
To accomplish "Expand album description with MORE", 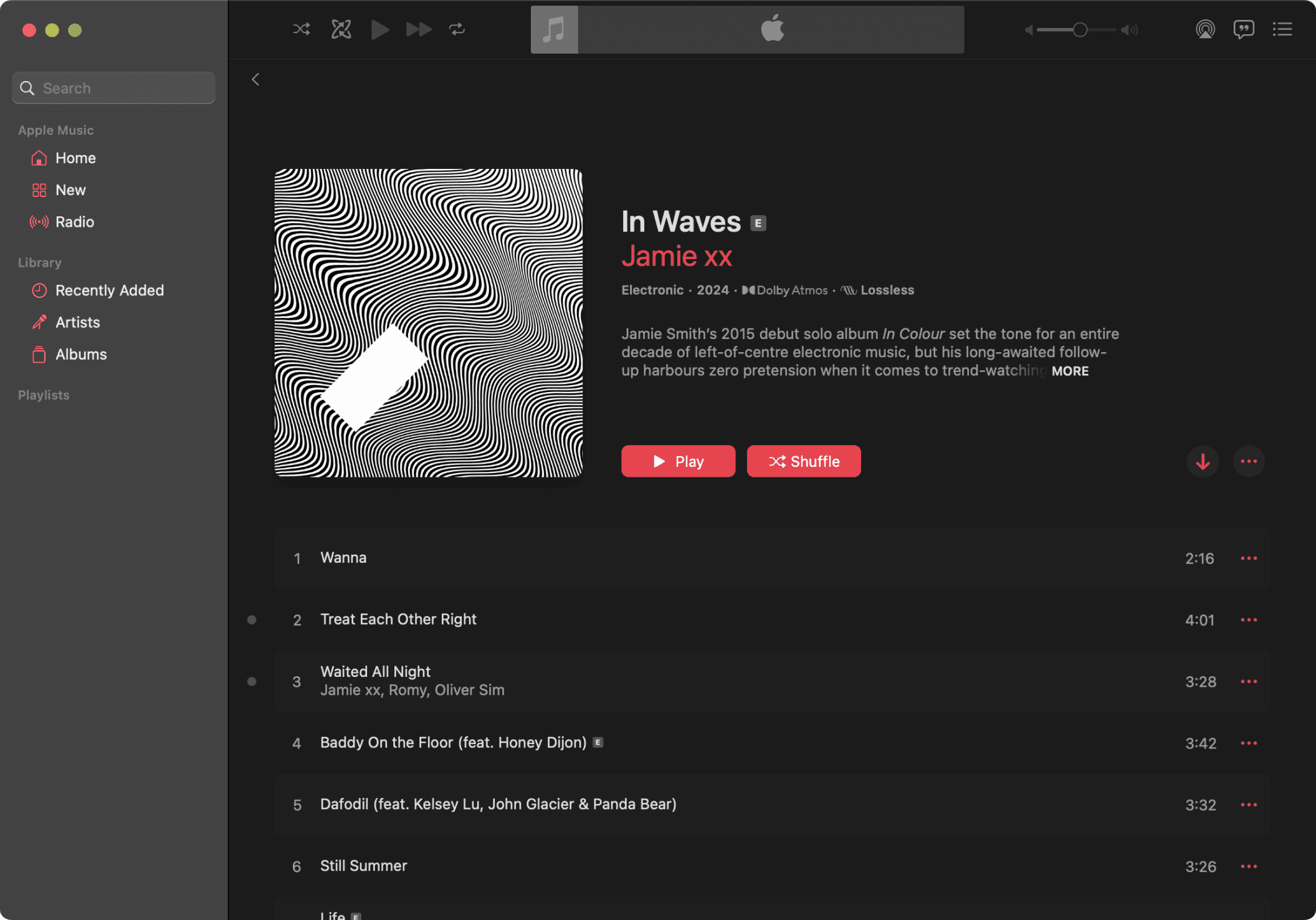I will click(1070, 371).
